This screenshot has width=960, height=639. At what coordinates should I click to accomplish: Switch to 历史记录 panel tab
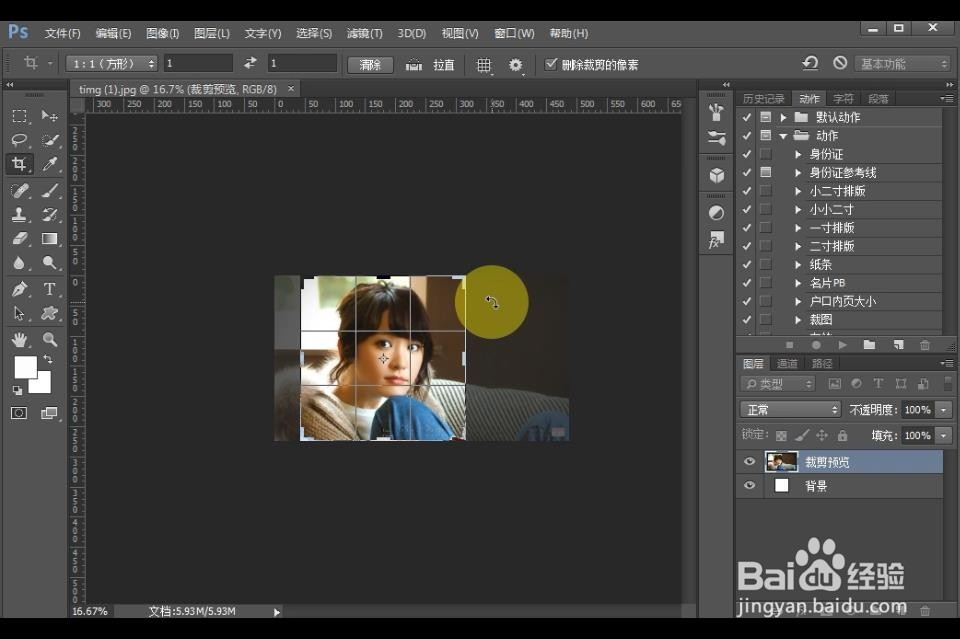[x=763, y=99]
